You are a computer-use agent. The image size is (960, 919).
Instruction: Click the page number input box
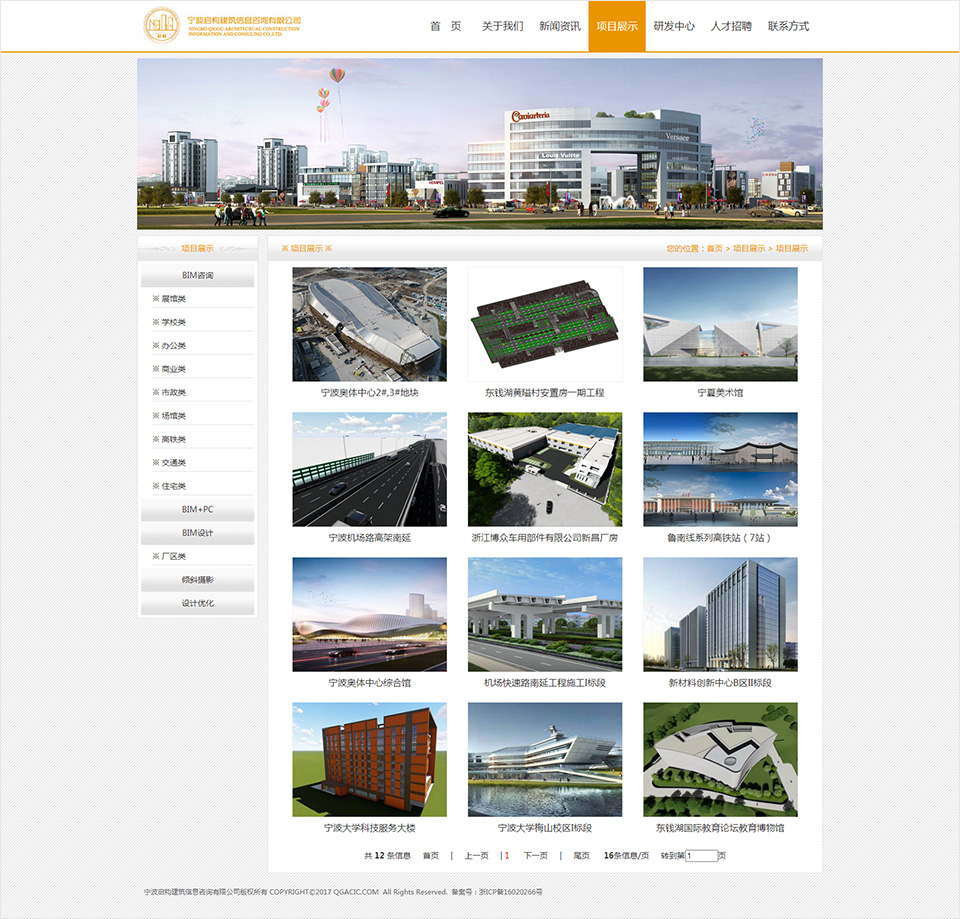tap(700, 855)
